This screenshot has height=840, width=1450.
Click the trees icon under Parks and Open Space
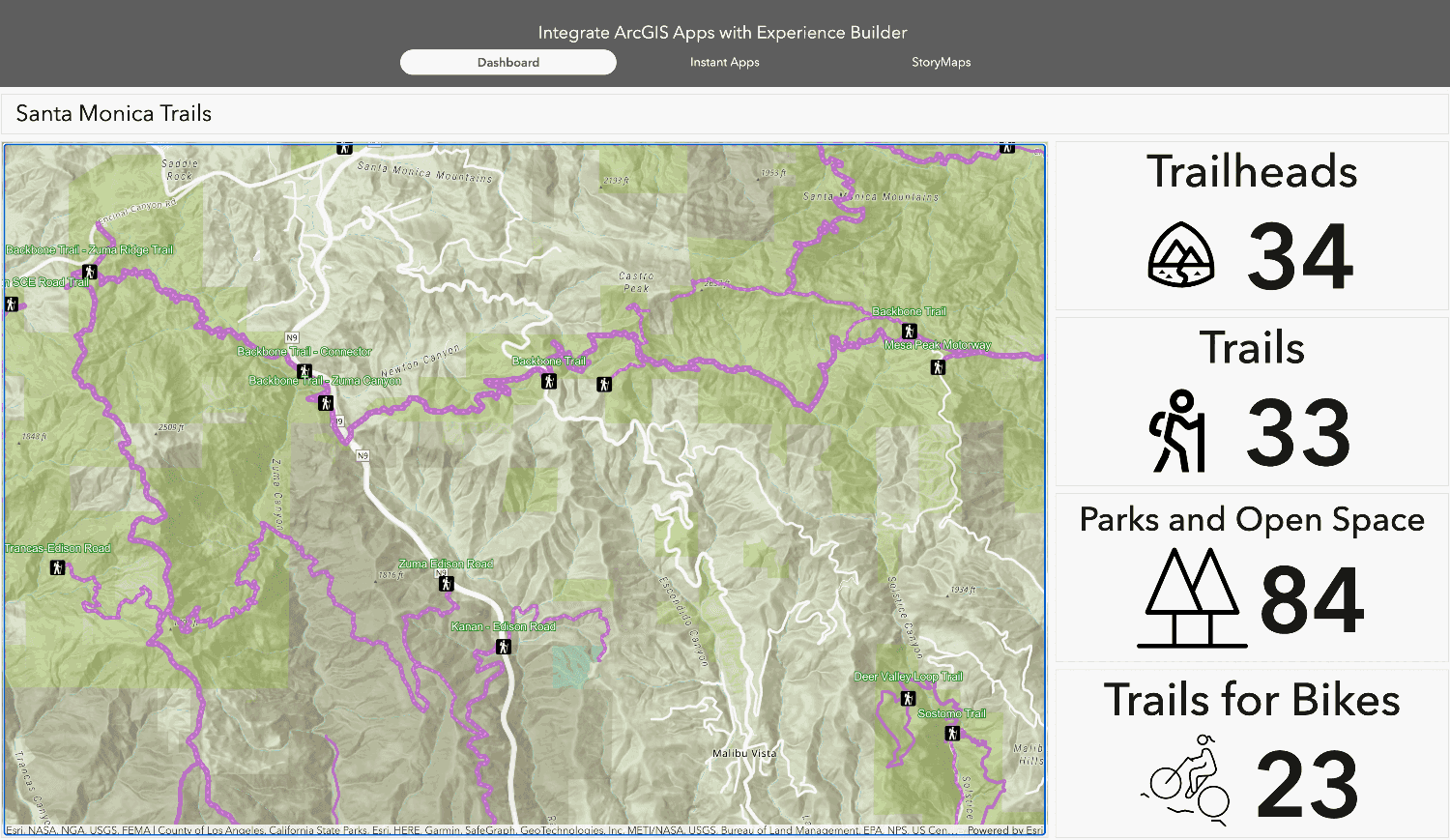tap(1192, 598)
